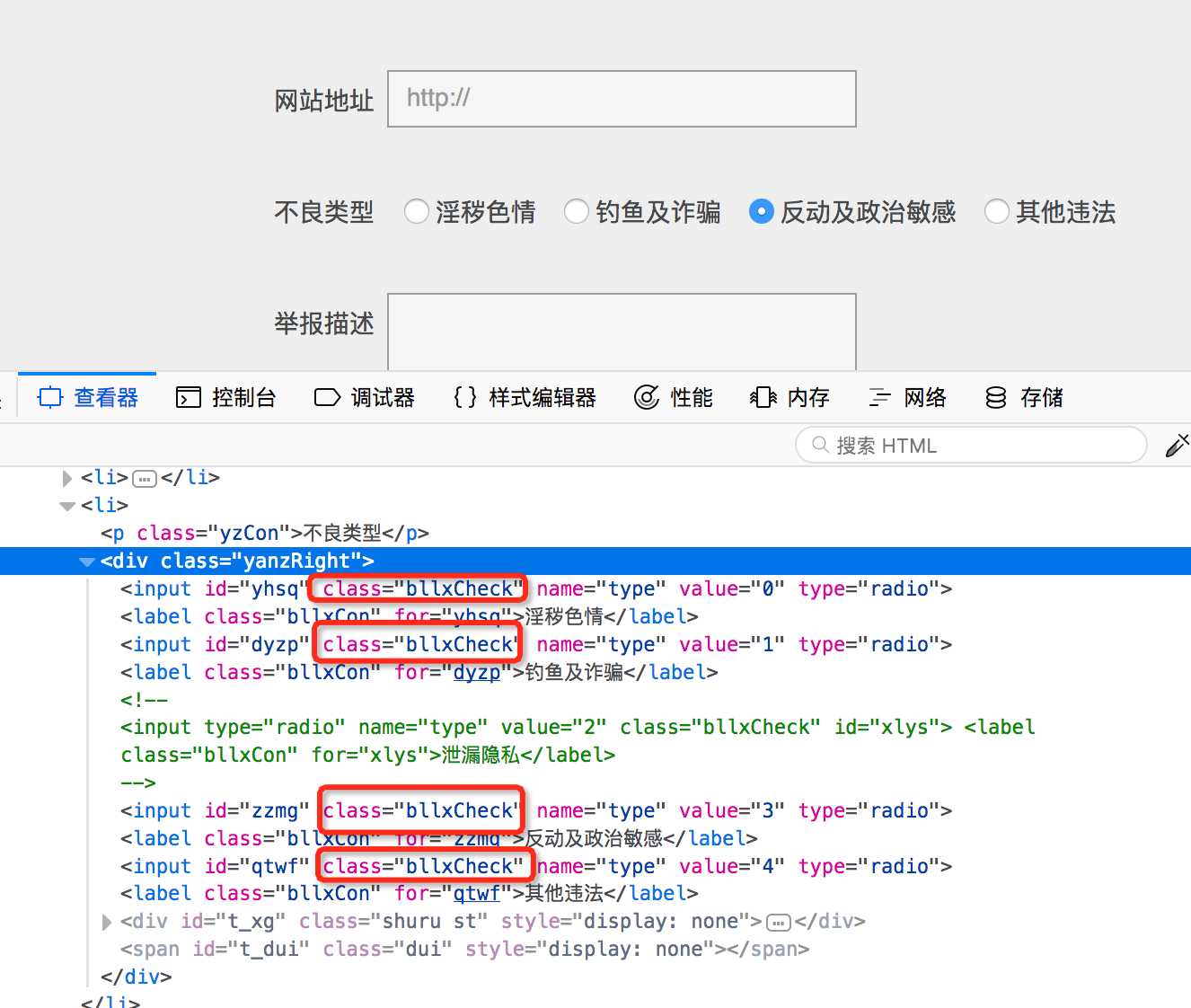
Task: Click the 不良类型 form label
Action: tap(324, 212)
